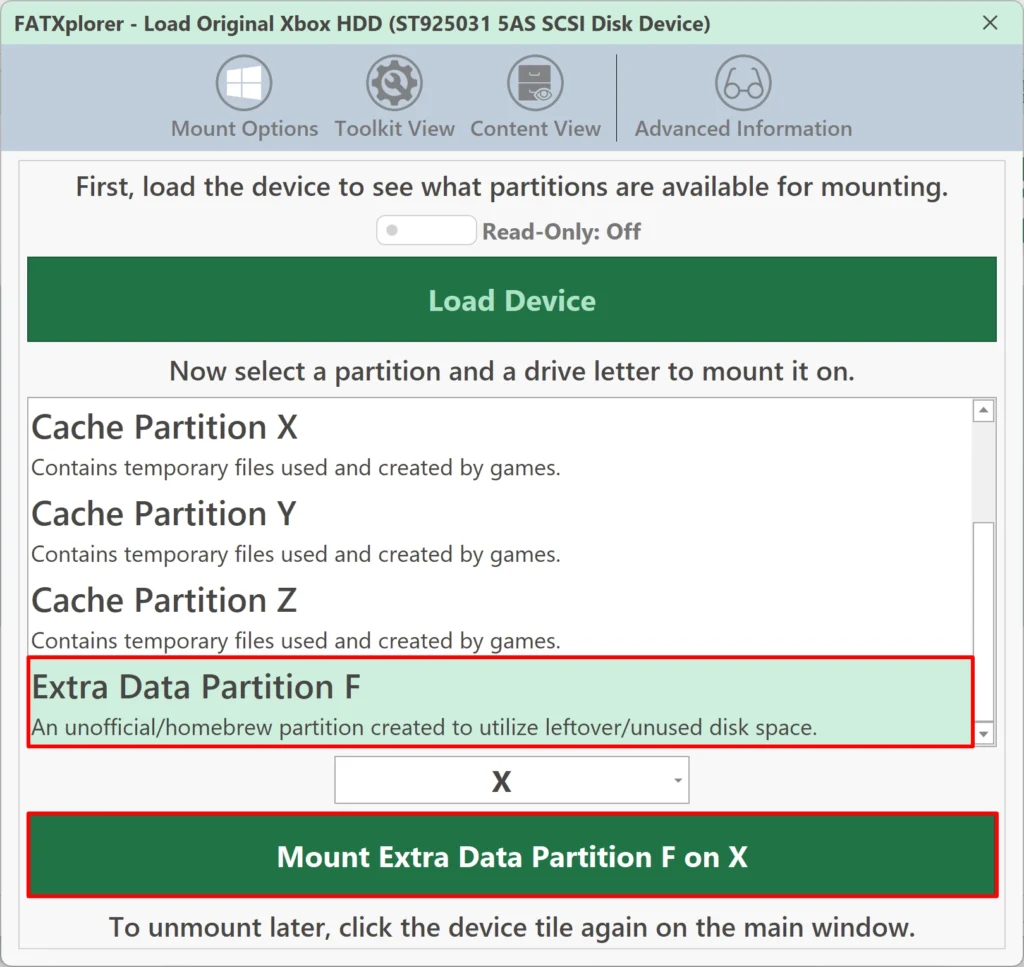Viewport: 1024px width, 967px height.
Task: Click Mount Extra Data Partition F on X
Action: coord(512,855)
